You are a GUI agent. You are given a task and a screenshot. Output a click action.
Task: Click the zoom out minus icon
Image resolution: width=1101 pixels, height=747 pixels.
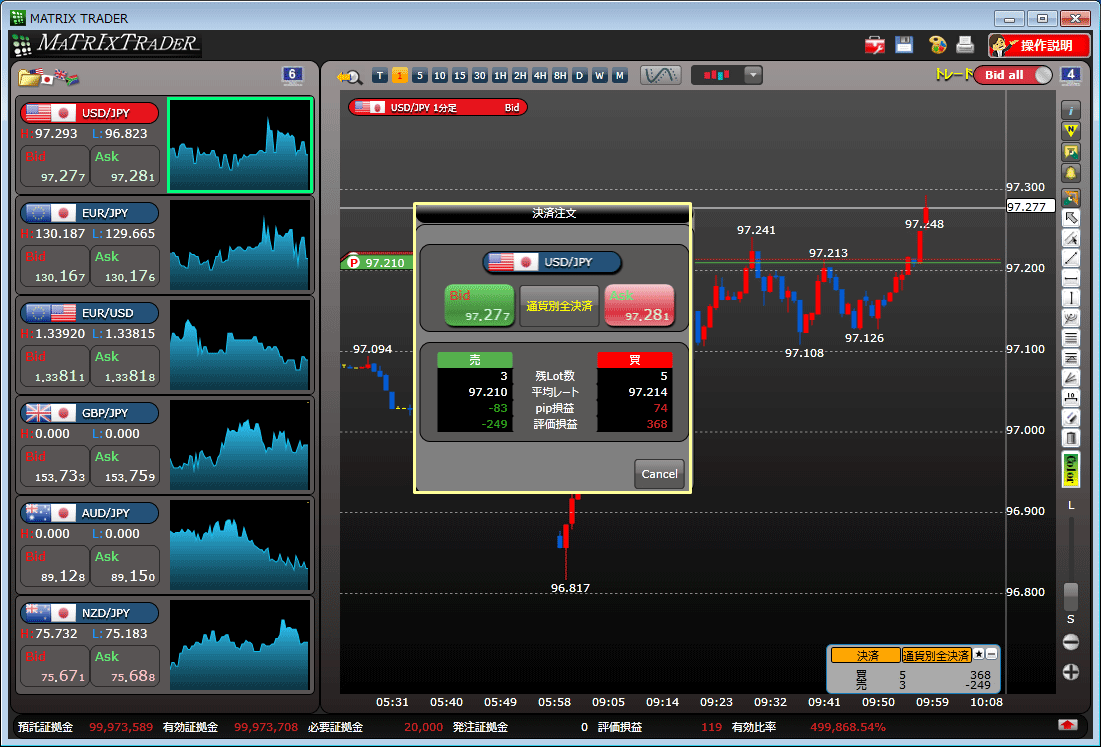(x=1071, y=641)
